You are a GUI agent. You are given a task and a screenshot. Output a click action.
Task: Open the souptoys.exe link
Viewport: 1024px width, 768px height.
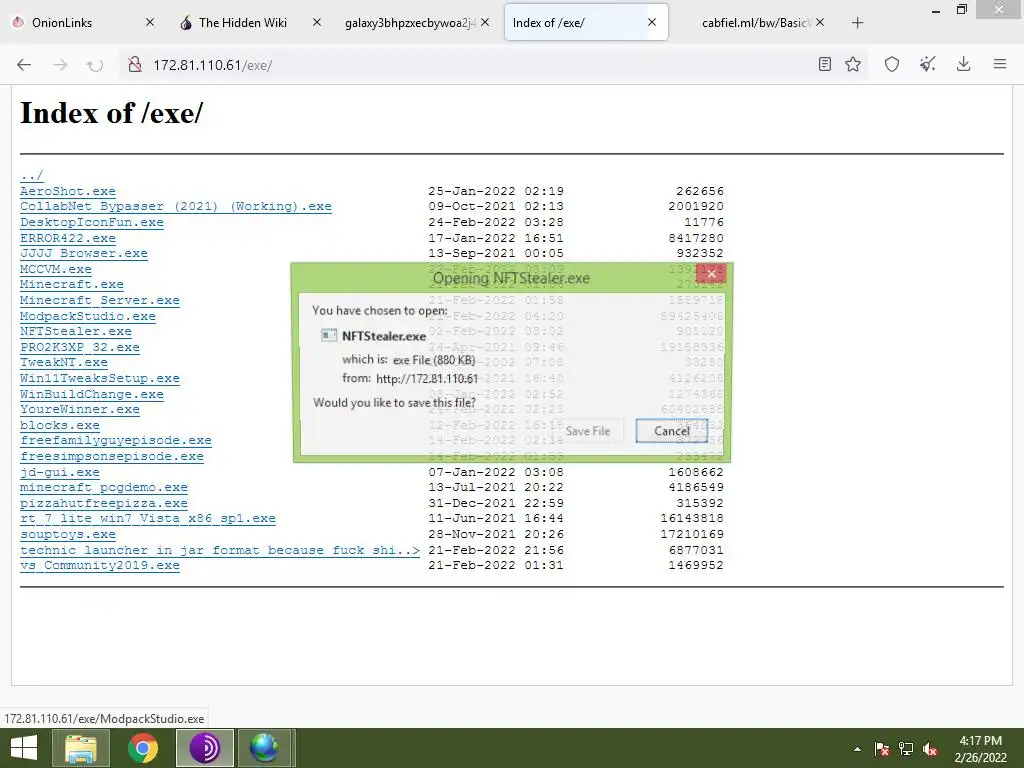click(x=68, y=534)
